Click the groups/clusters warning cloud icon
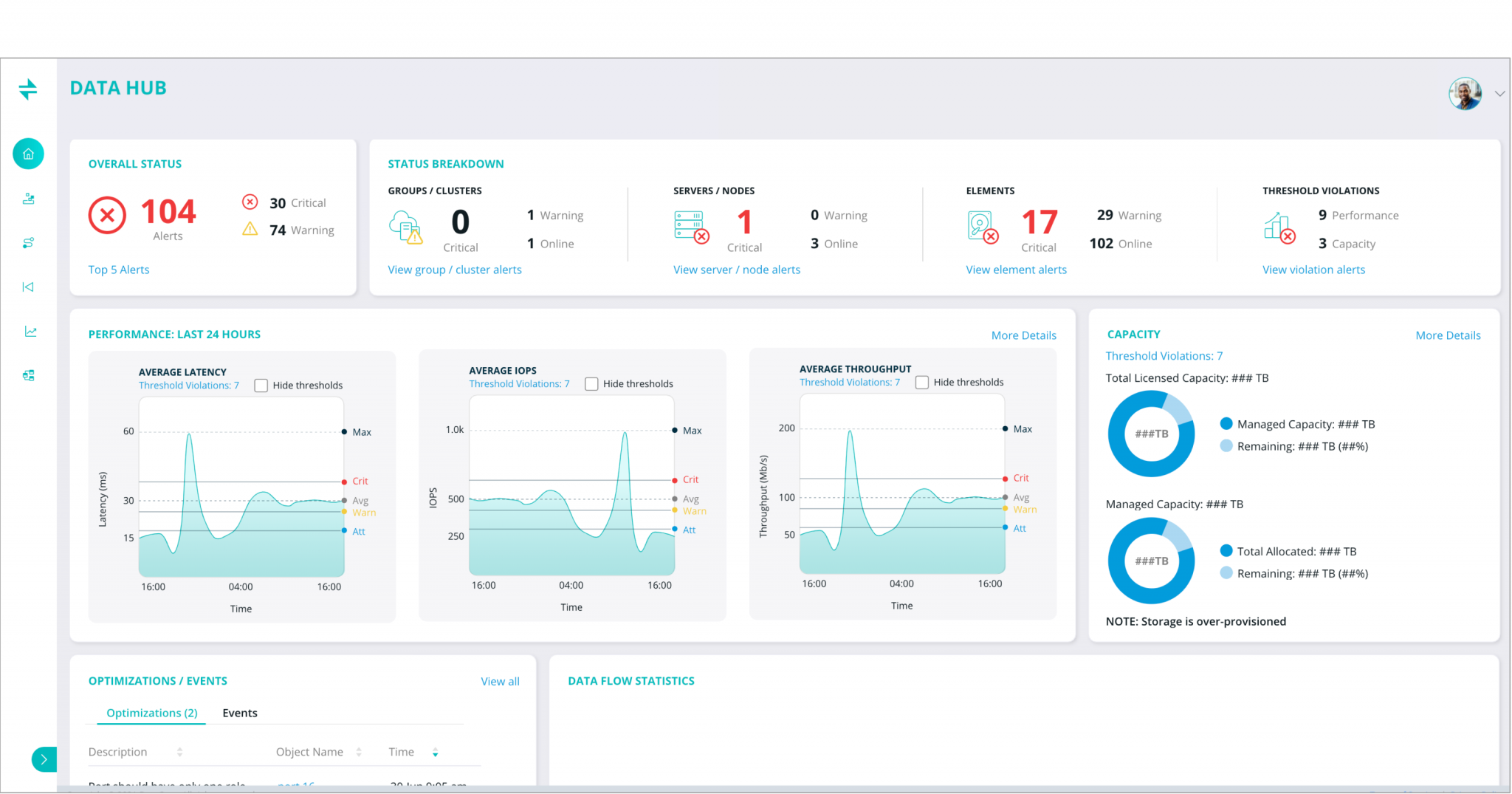The width and height of the screenshot is (1512, 794). [406, 227]
